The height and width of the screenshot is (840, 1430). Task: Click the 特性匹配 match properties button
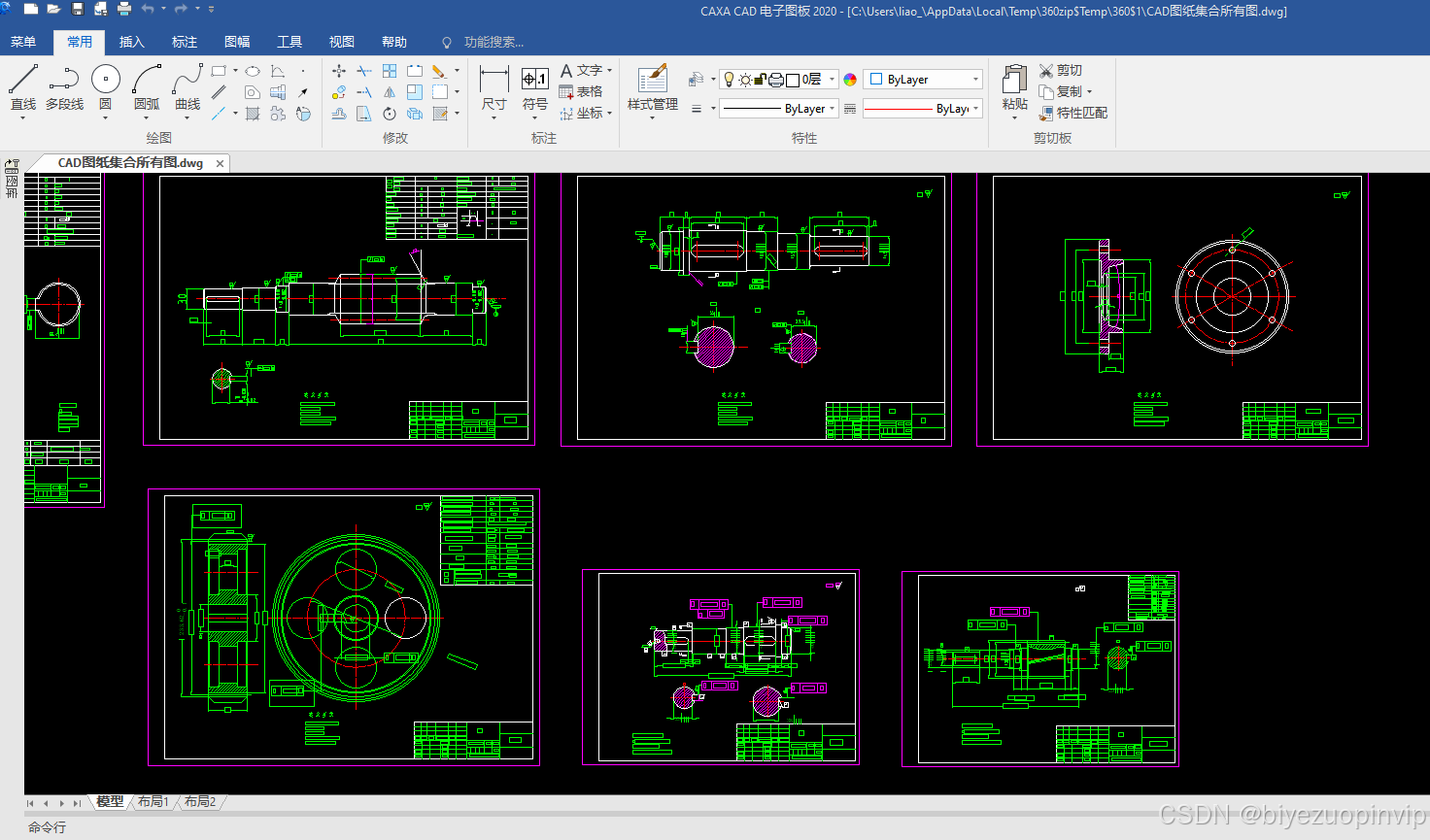coord(1072,114)
